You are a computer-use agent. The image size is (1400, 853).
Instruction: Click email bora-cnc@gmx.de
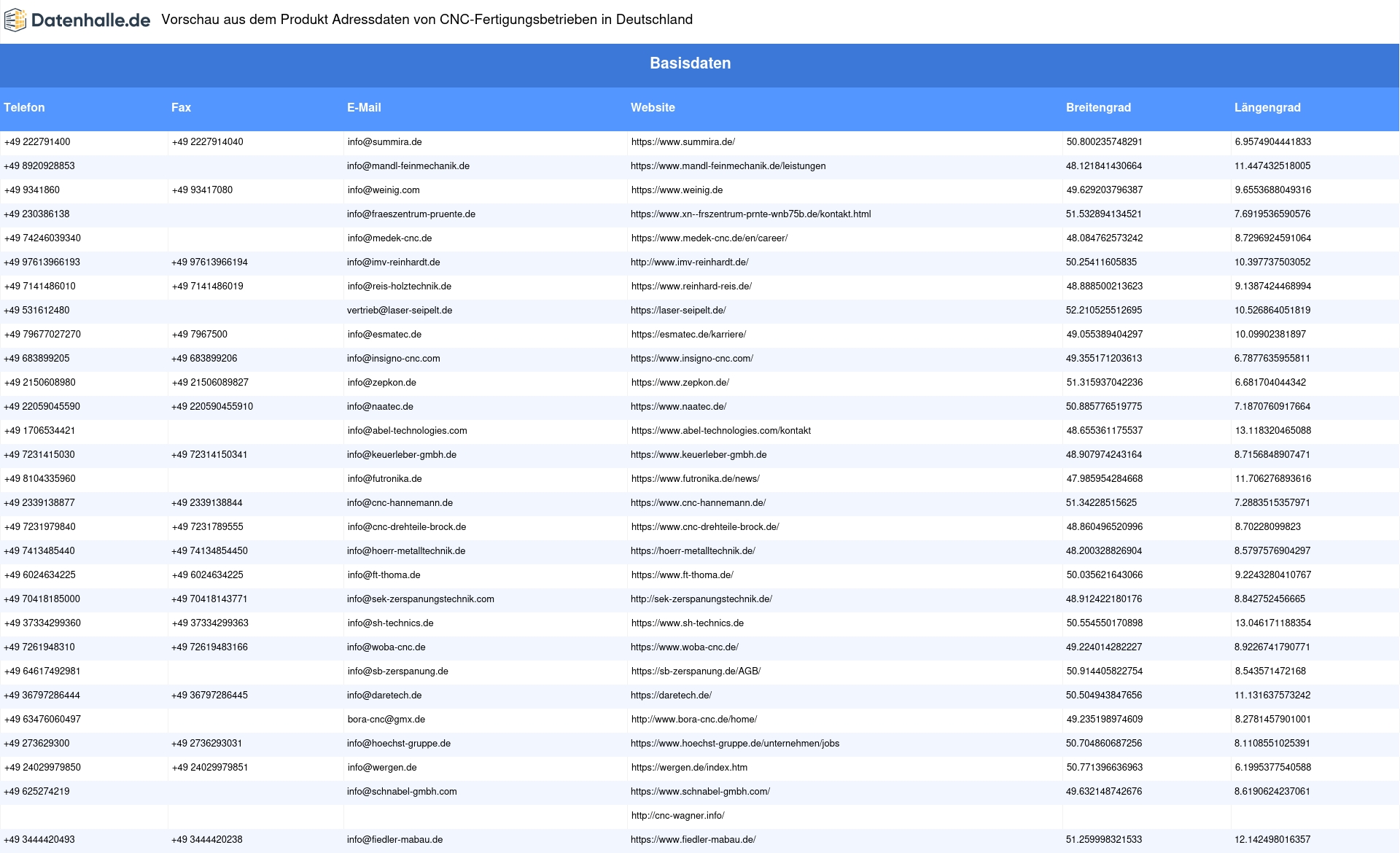point(386,720)
